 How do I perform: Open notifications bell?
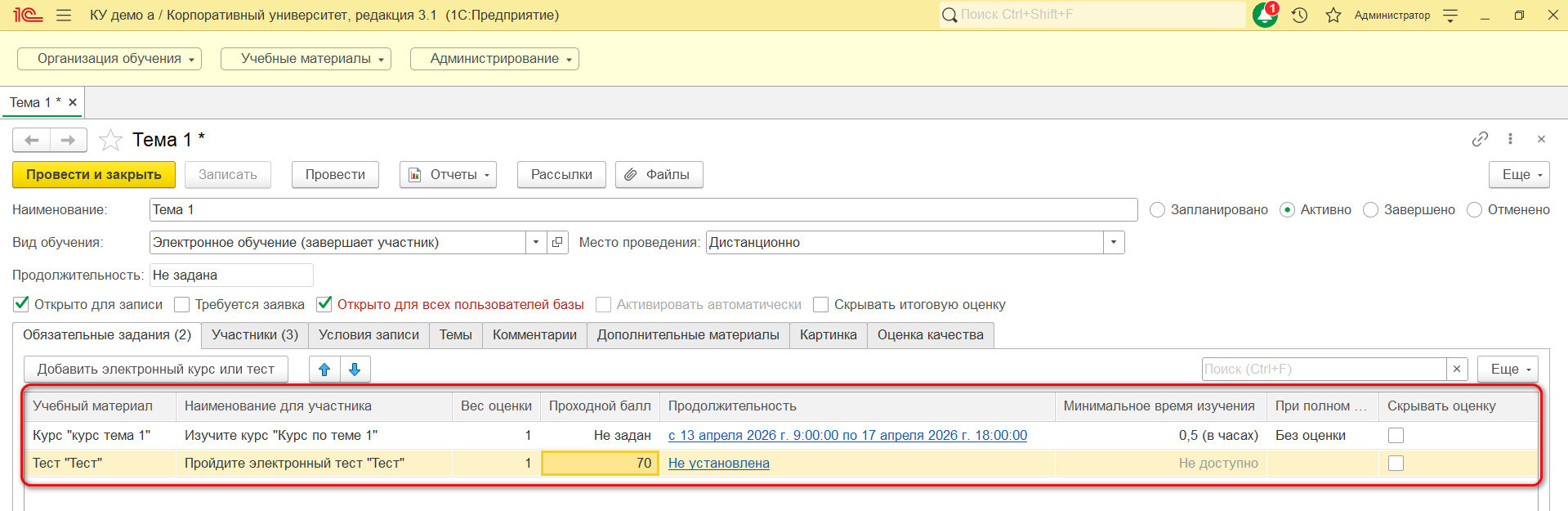[1265, 15]
